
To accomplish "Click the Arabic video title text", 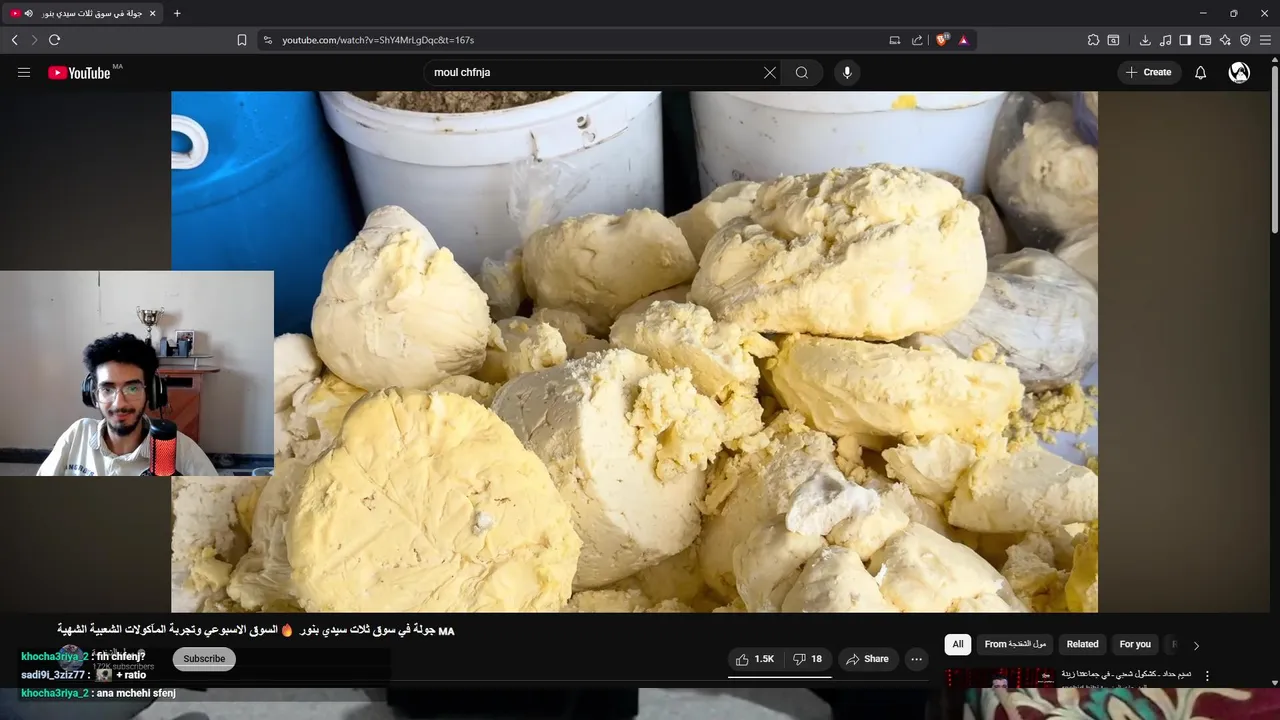I will pyautogui.click(x=256, y=630).
